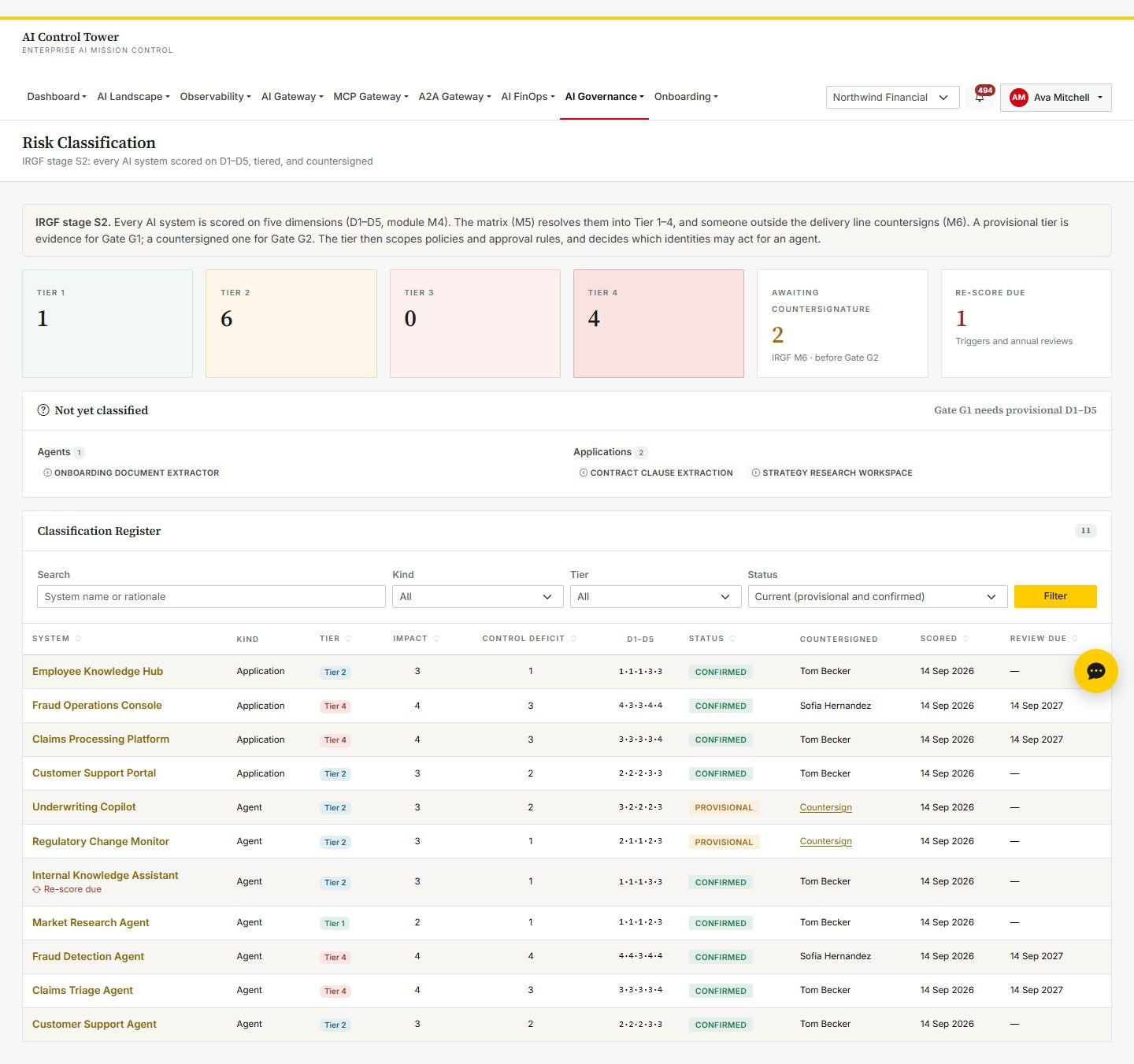Open the MCP Gateway menu

click(370, 97)
